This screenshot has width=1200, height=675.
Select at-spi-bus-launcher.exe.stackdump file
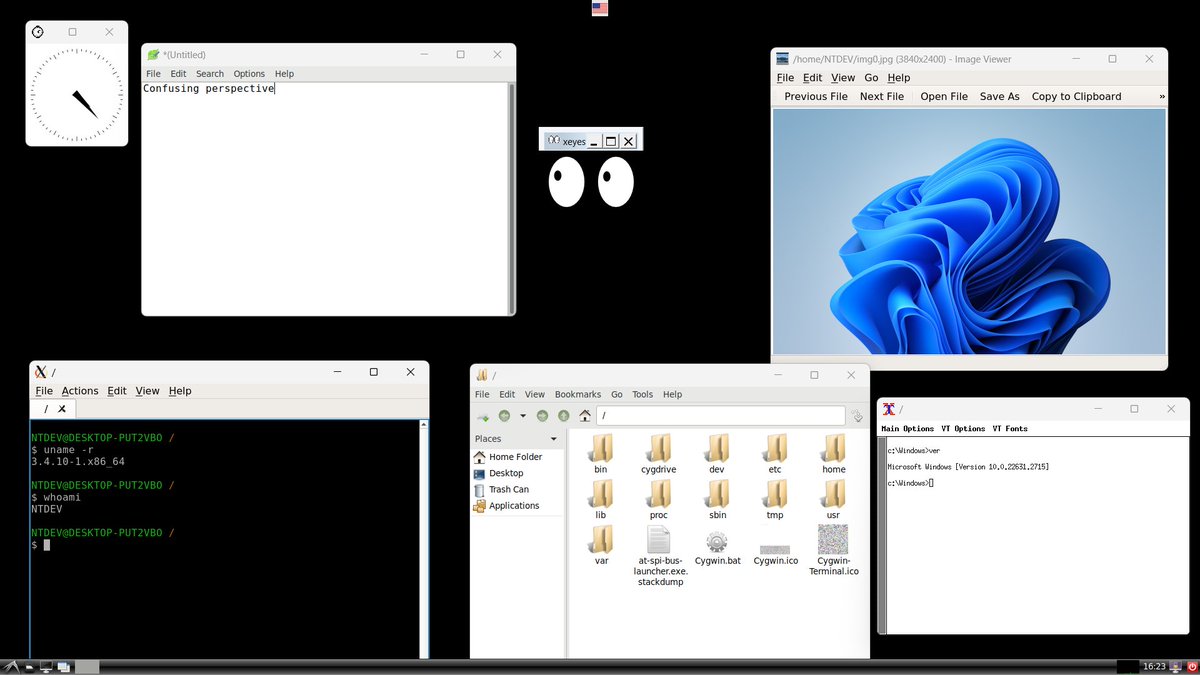(660, 556)
